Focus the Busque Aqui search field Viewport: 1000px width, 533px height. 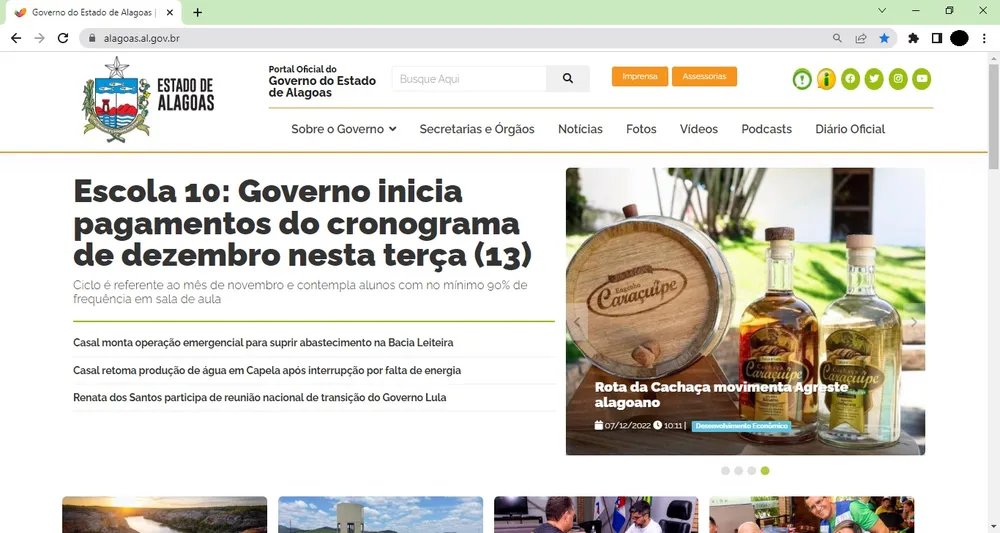coord(469,79)
